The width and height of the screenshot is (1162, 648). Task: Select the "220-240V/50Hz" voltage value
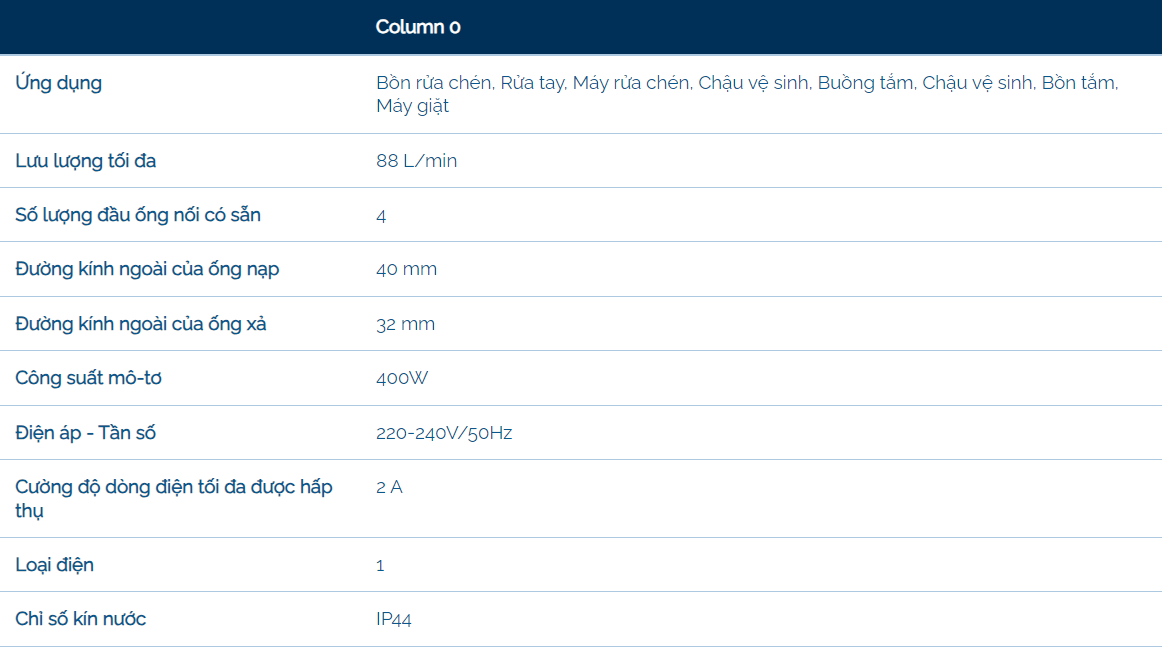pos(444,433)
